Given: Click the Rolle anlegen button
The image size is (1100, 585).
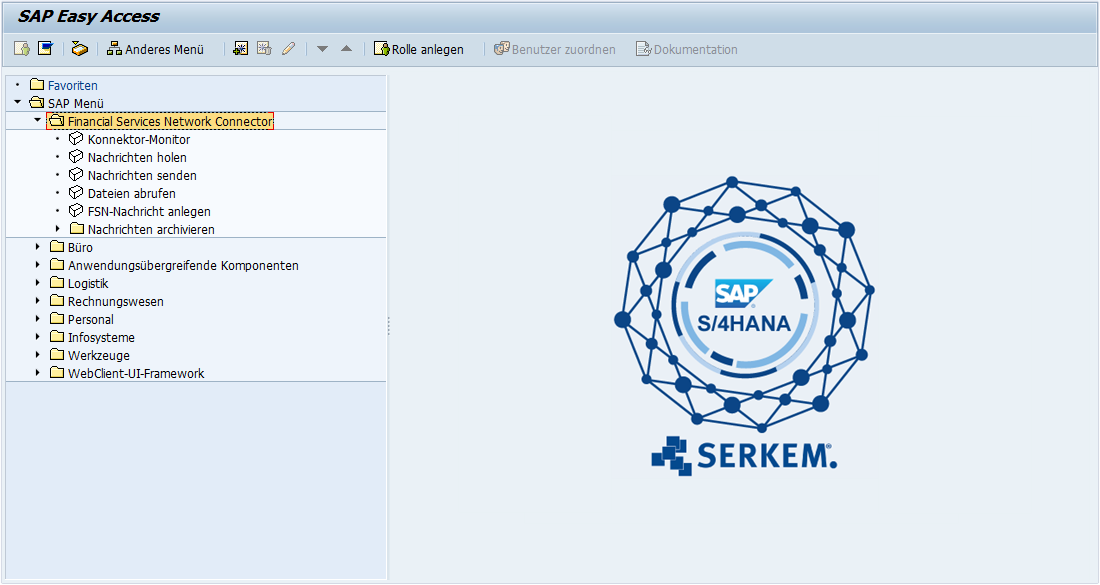Looking at the screenshot, I should coord(418,49).
